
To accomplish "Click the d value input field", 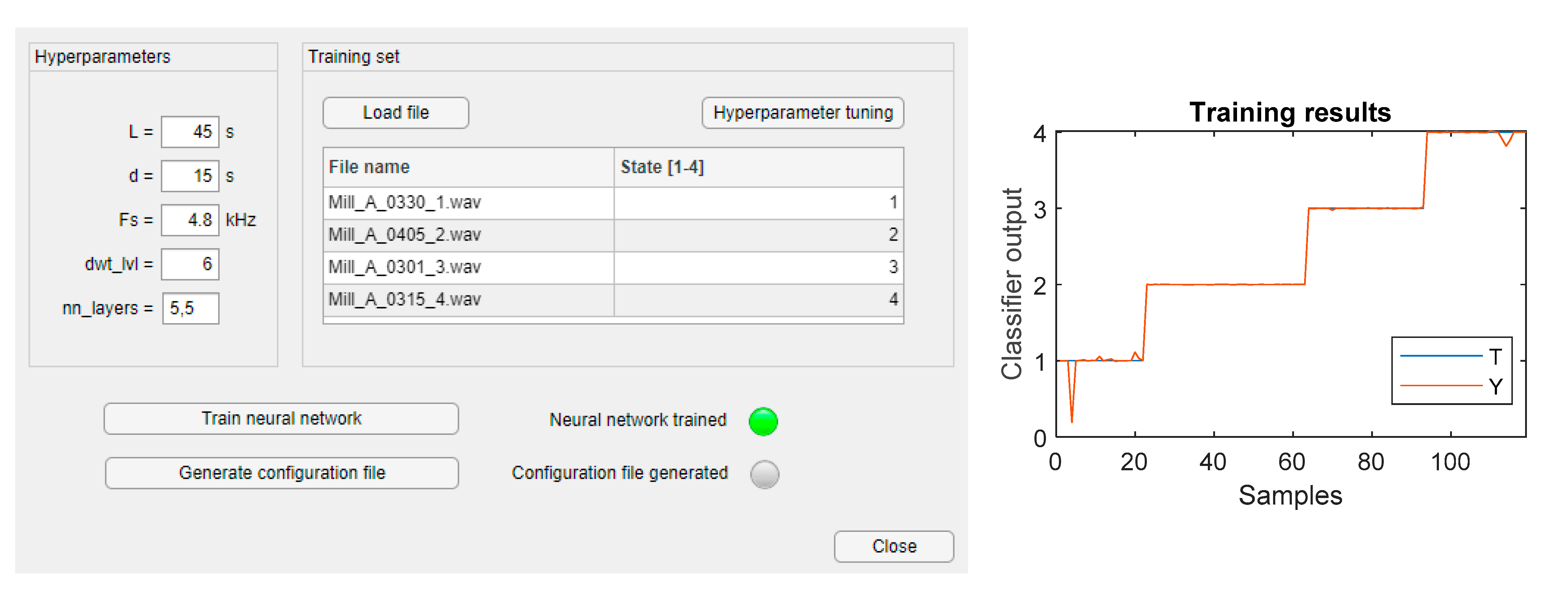I will pos(190,176).
